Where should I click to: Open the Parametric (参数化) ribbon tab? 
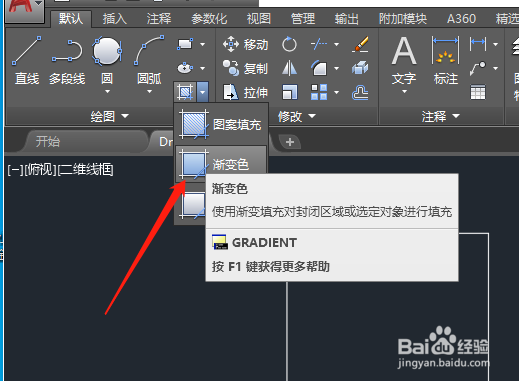(x=209, y=19)
